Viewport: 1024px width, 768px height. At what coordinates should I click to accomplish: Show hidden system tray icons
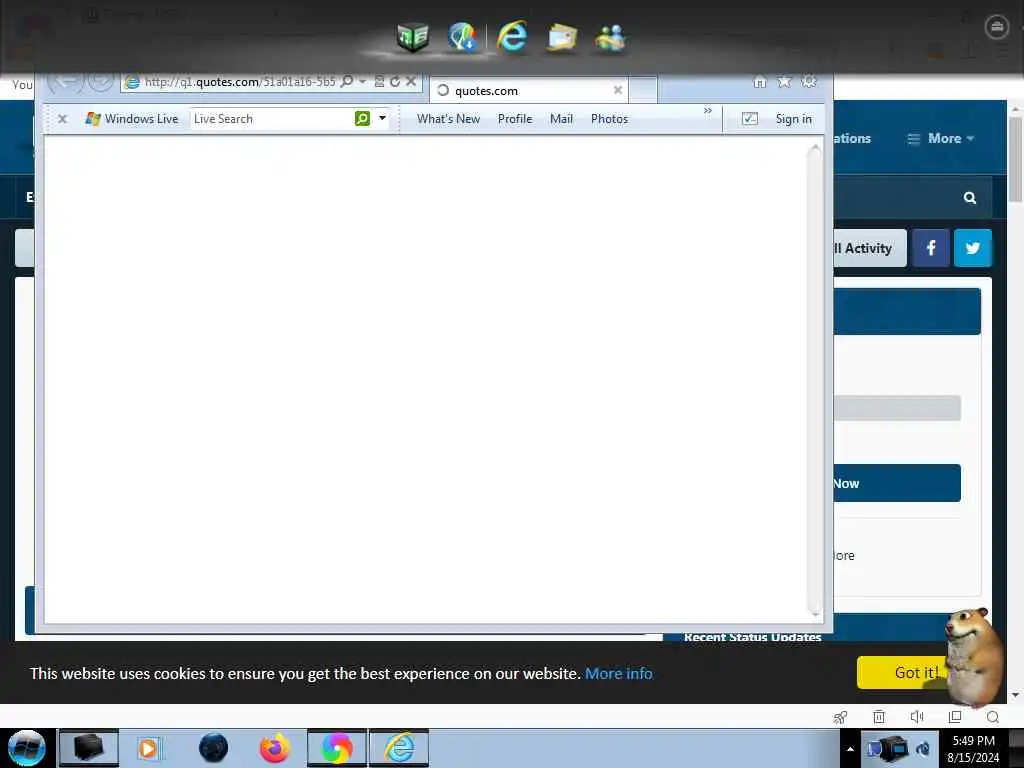(x=850, y=749)
